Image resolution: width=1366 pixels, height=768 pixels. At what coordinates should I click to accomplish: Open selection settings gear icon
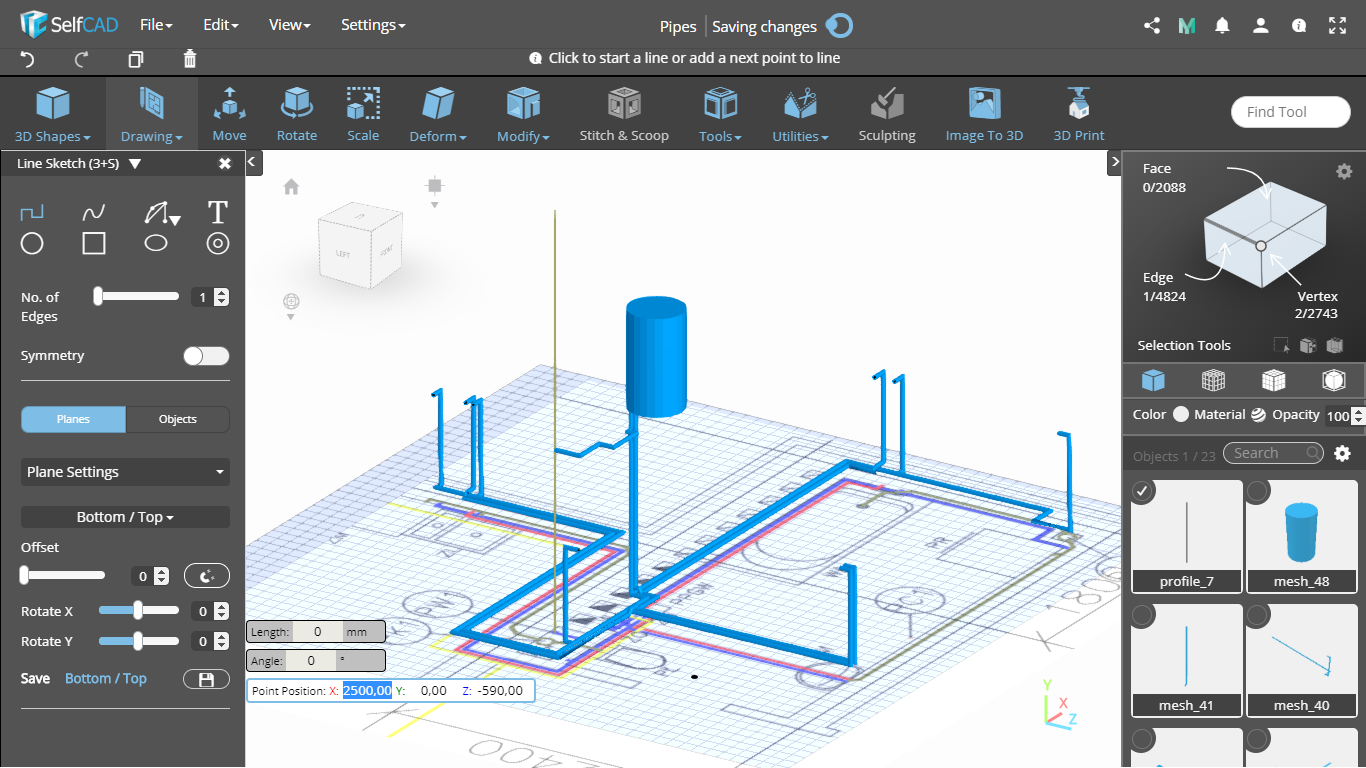[1344, 171]
